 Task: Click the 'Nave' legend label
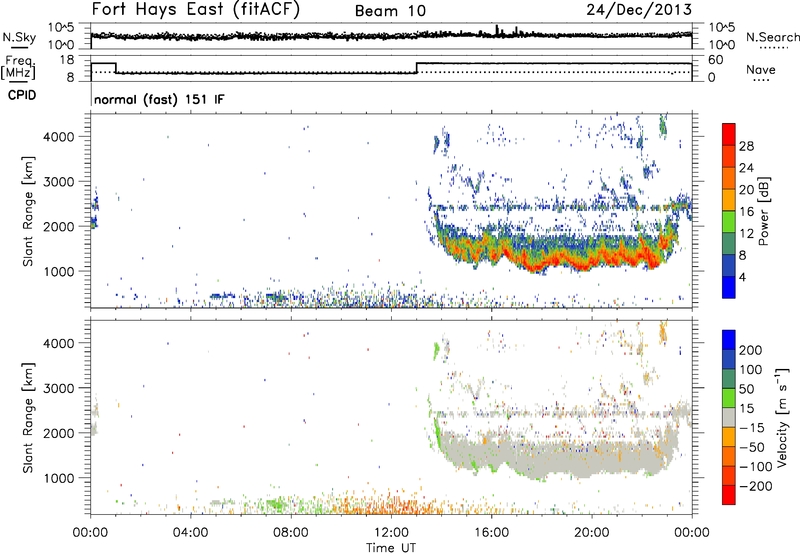[760, 69]
